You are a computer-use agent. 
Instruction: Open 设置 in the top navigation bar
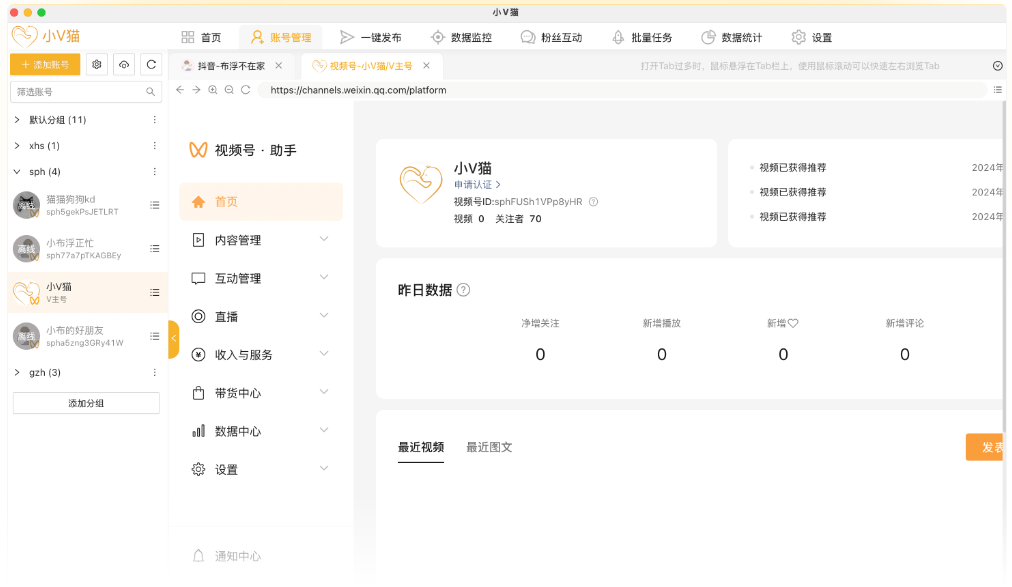pyautogui.click(x=811, y=37)
